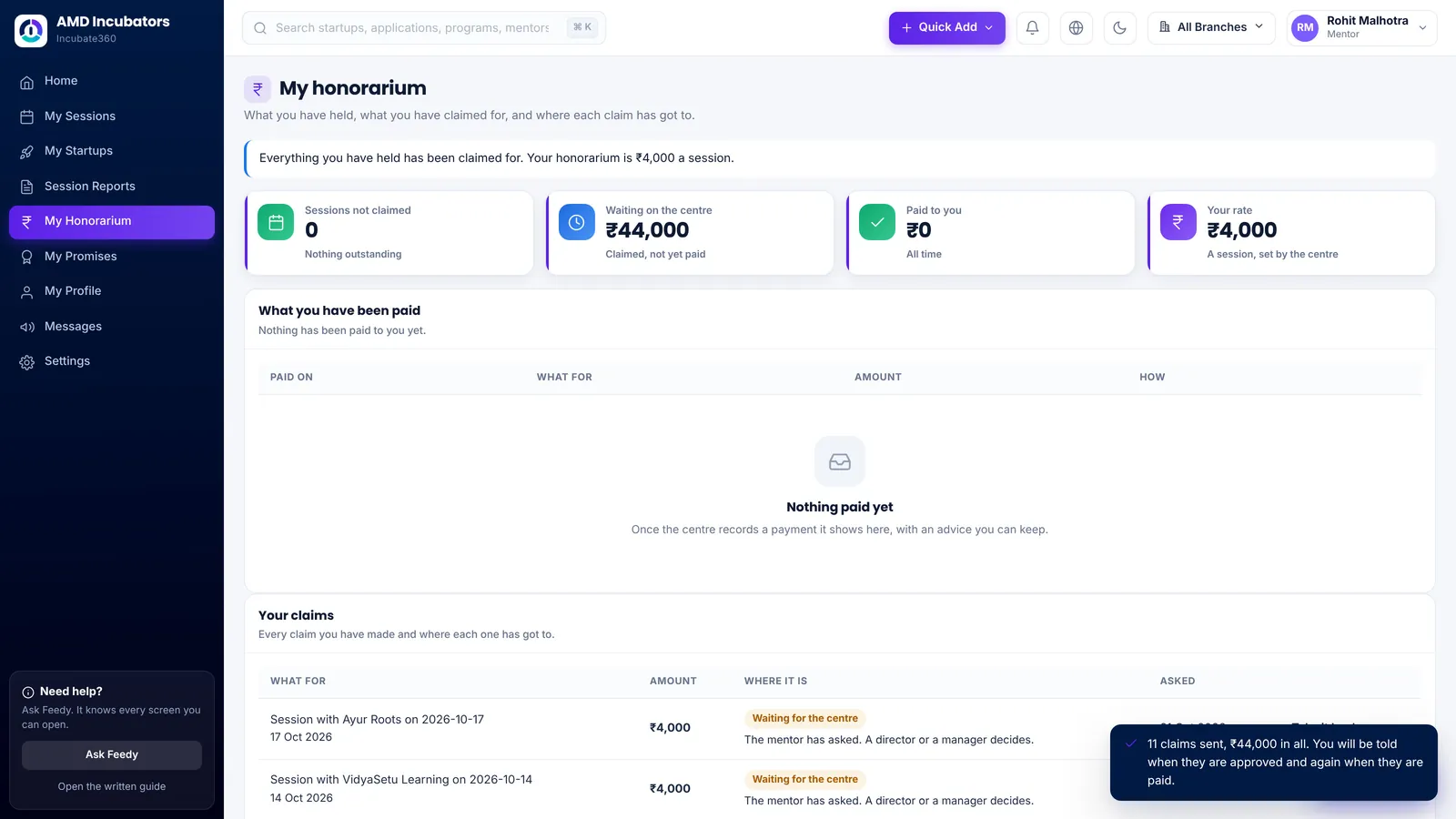Viewport: 1456px width, 819px height.
Task: Click the Waiting for the centre badge for VidyaSetu
Action: pyautogui.click(x=804, y=780)
